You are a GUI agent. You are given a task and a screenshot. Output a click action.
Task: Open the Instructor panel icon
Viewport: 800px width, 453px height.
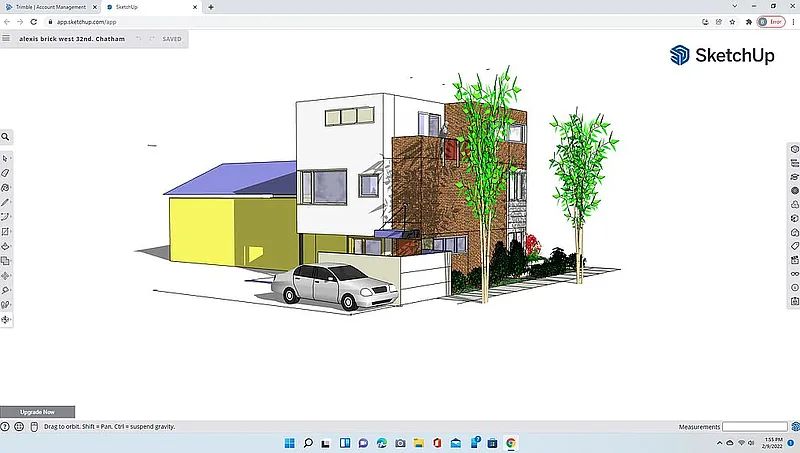794,175
